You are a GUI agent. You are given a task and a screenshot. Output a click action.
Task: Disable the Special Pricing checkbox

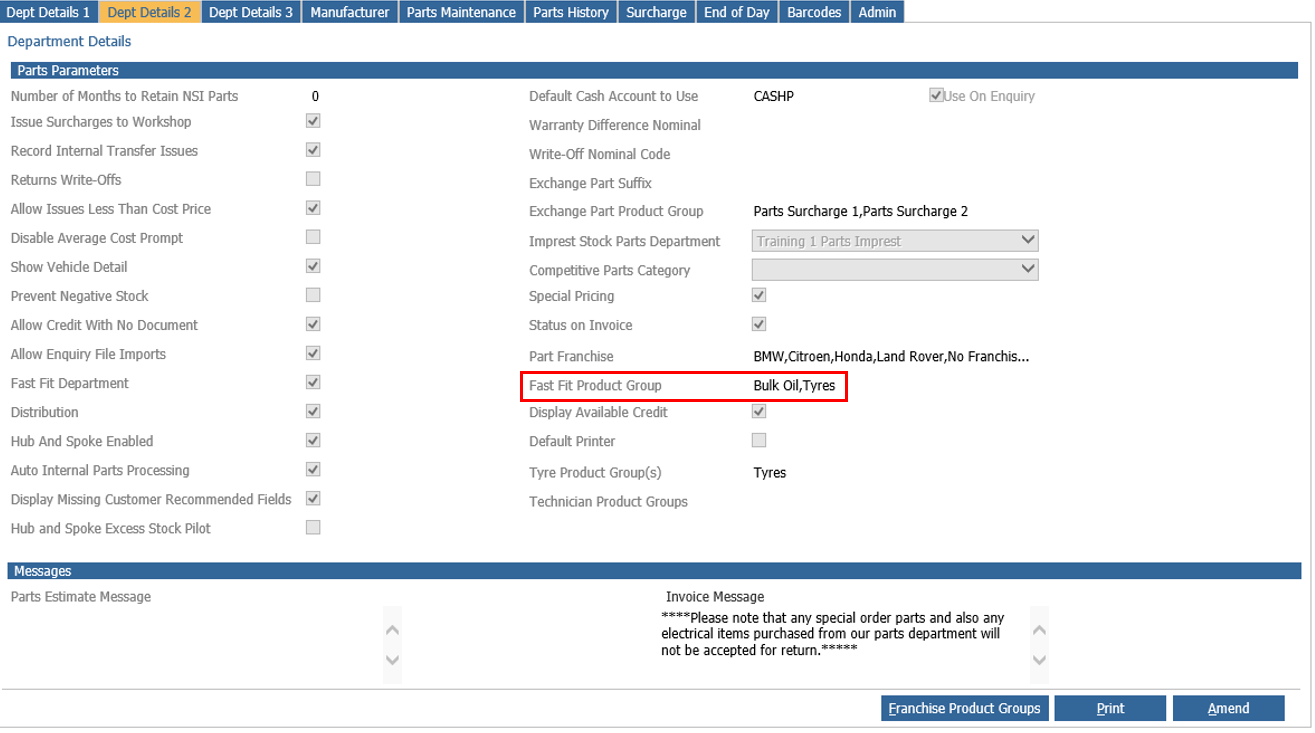click(x=759, y=296)
